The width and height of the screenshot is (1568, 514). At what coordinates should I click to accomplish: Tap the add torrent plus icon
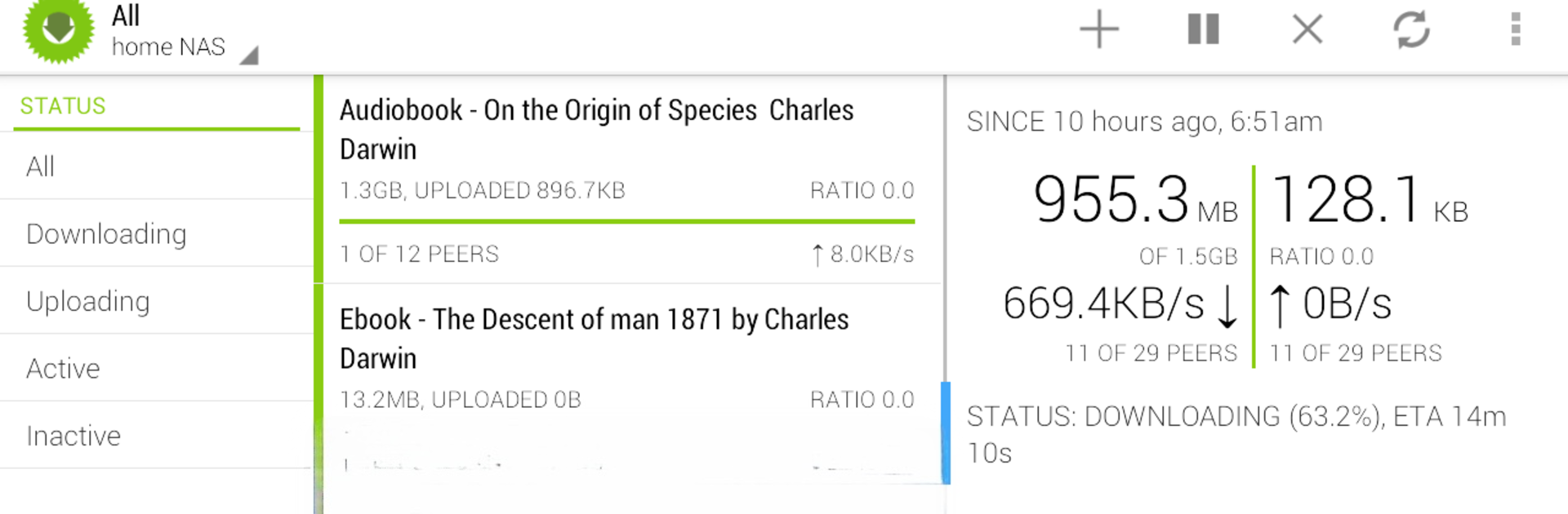tap(1098, 30)
